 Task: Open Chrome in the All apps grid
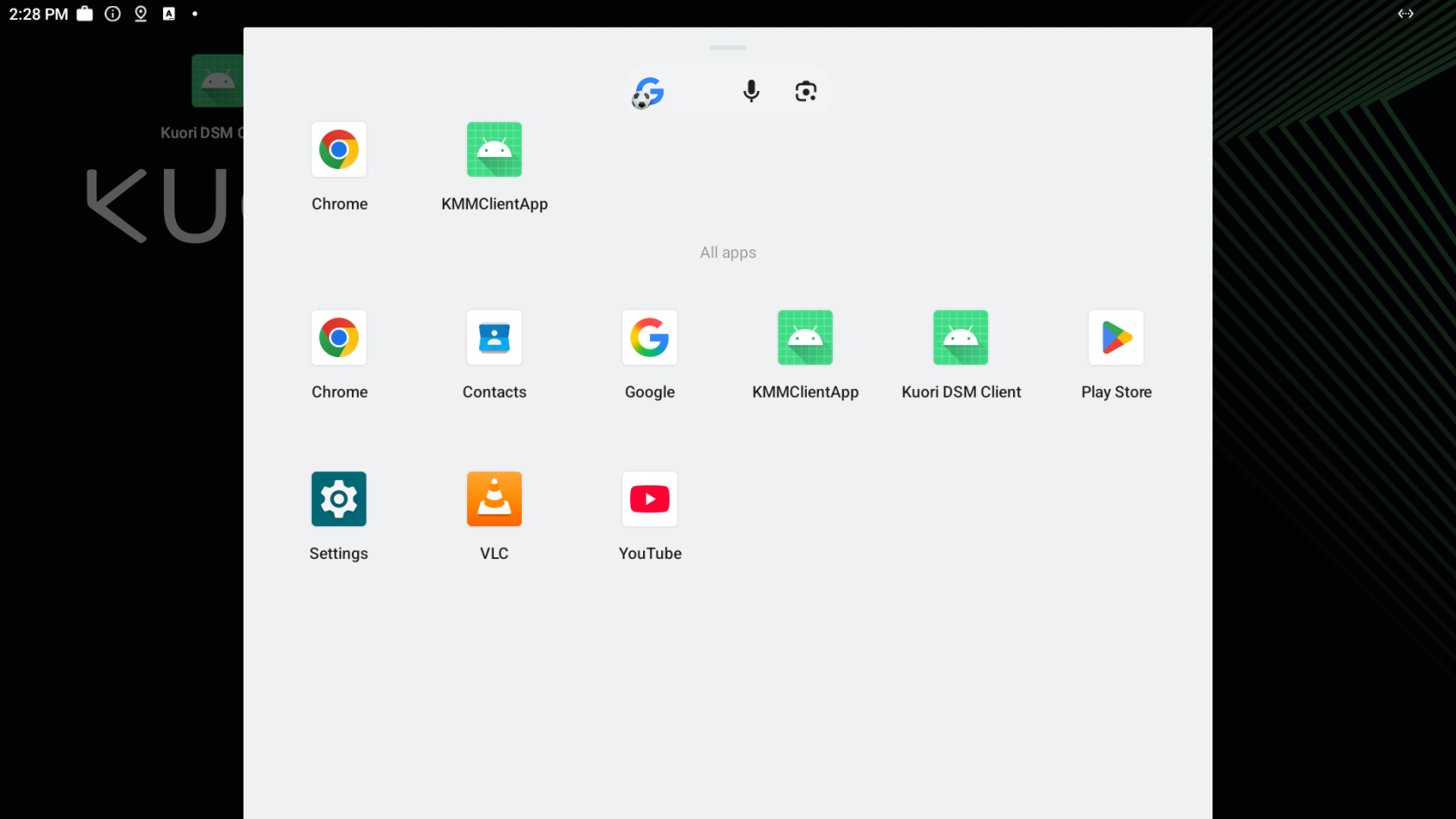pos(339,338)
